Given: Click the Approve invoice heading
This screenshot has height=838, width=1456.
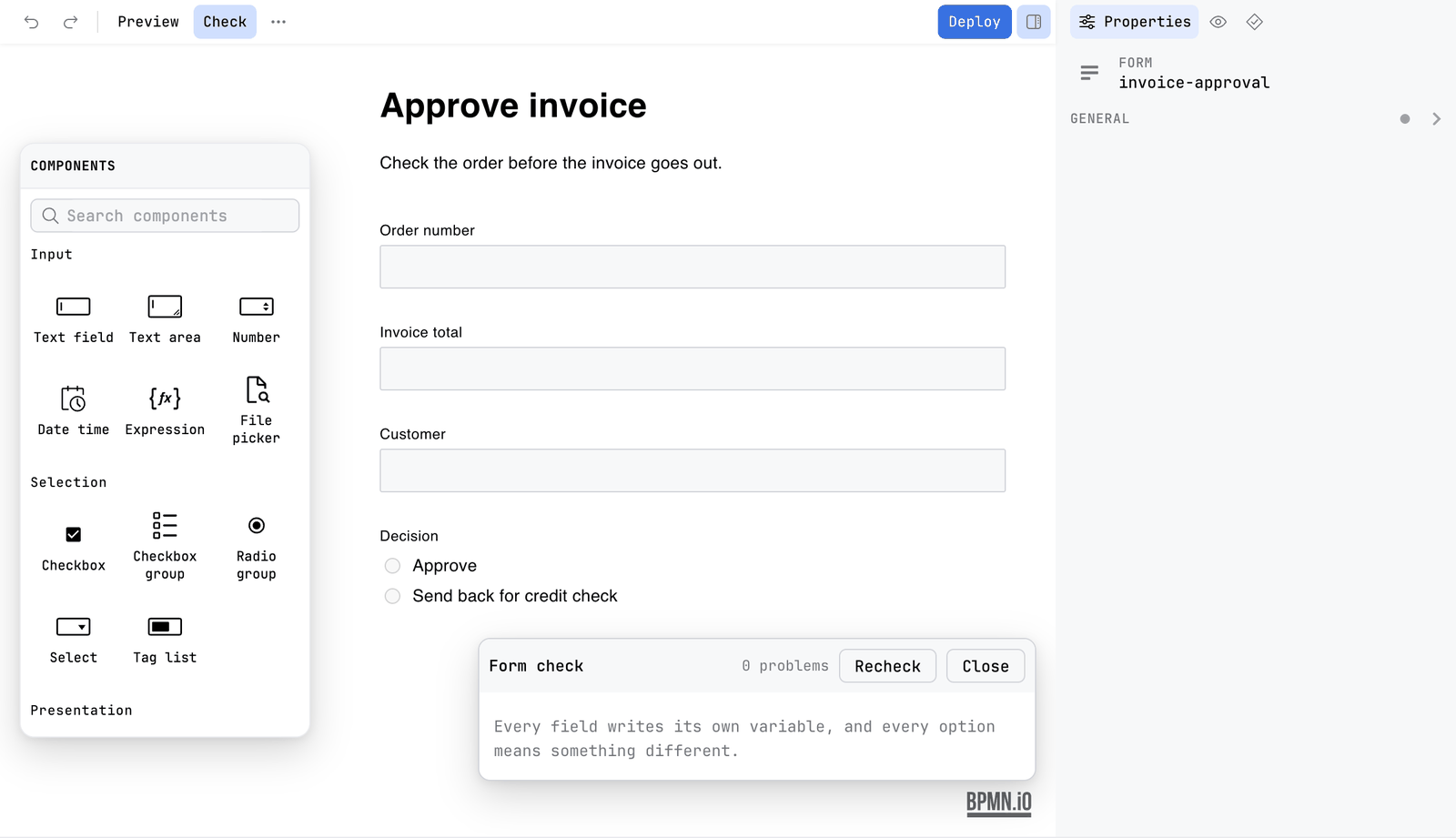Looking at the screenshot, I should [513, 106].
